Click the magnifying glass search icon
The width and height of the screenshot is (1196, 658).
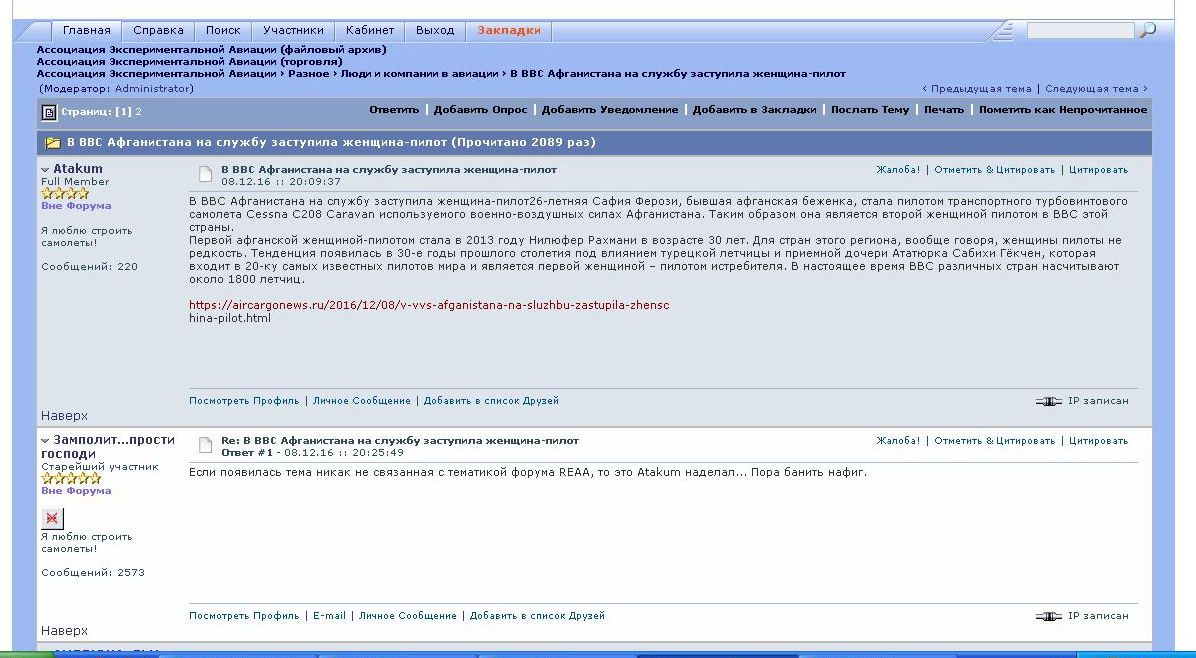pyautogui.click(x=1147, y=31)
